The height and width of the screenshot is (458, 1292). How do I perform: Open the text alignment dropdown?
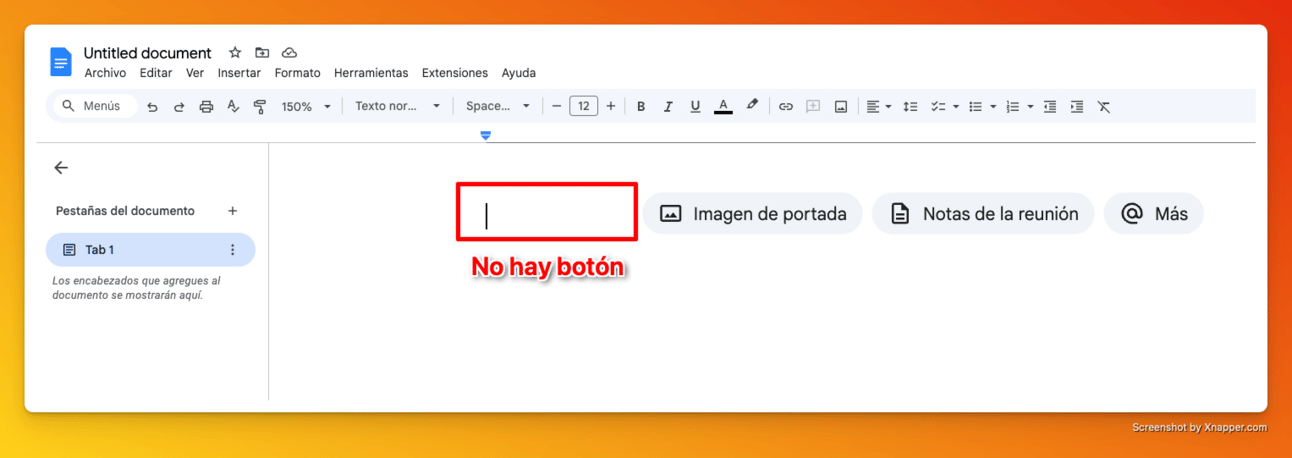pyautogui.click(x=878, y=106)
